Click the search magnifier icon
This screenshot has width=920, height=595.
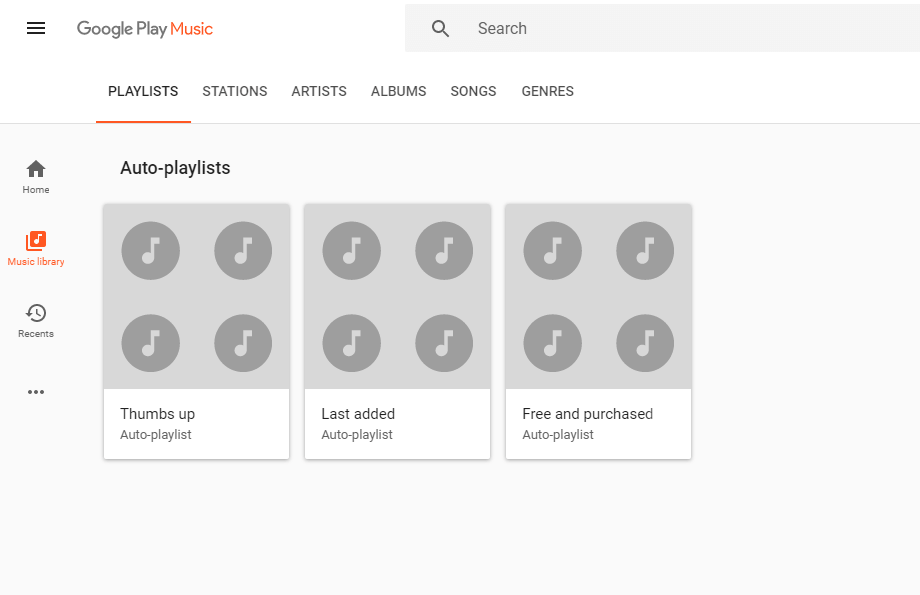[440, 28]
